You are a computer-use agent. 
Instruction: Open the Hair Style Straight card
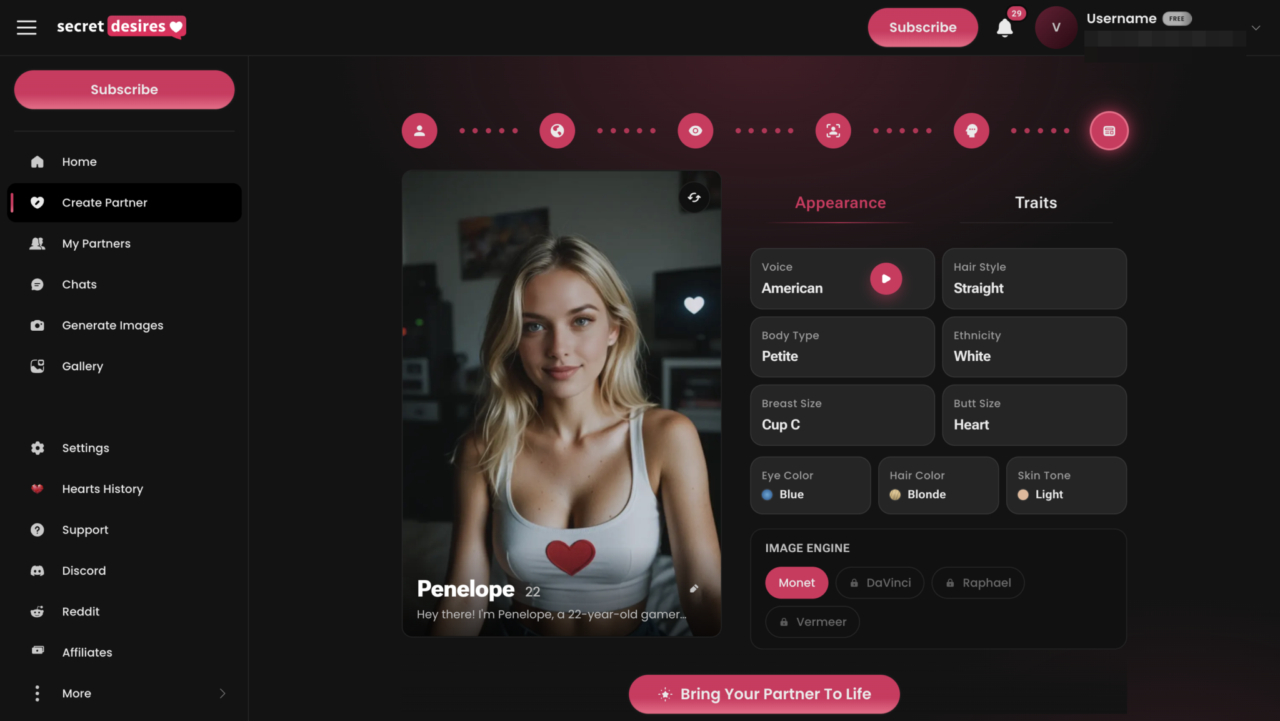click(1034, 279)
